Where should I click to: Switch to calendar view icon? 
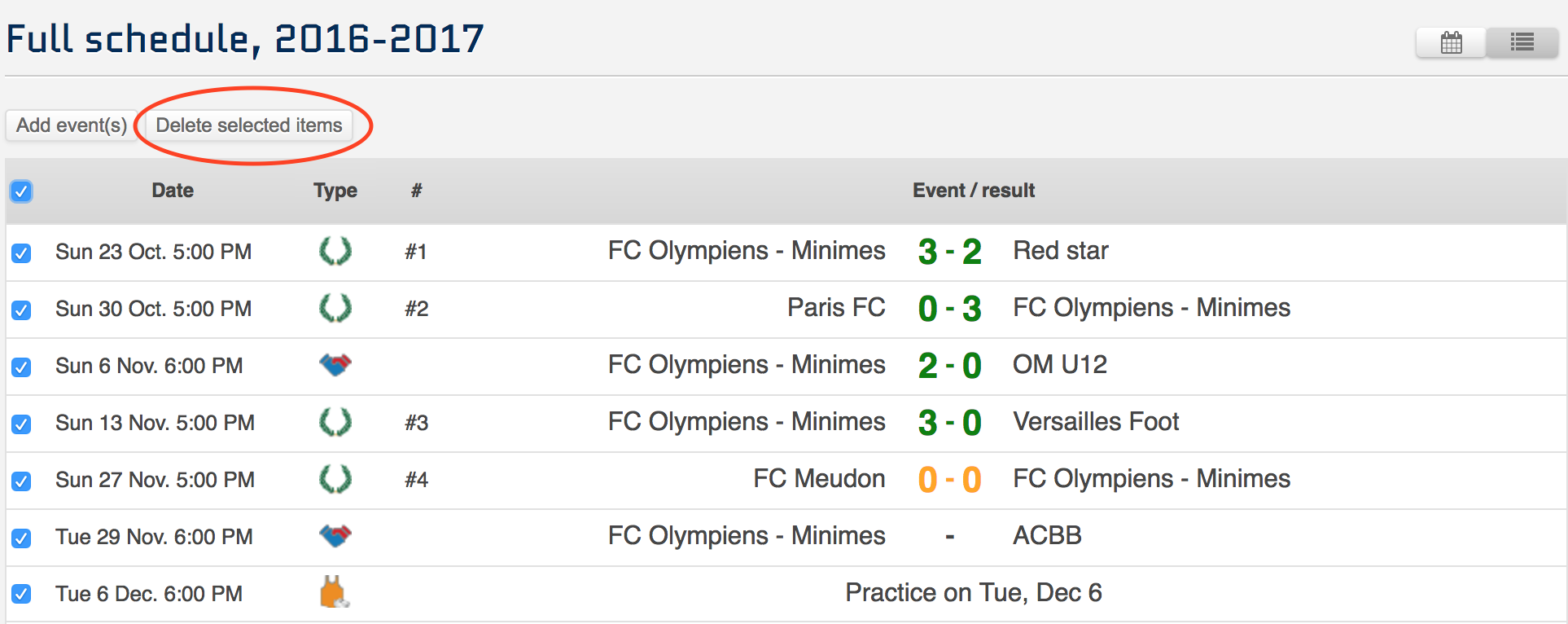(x=1451, y=43)
